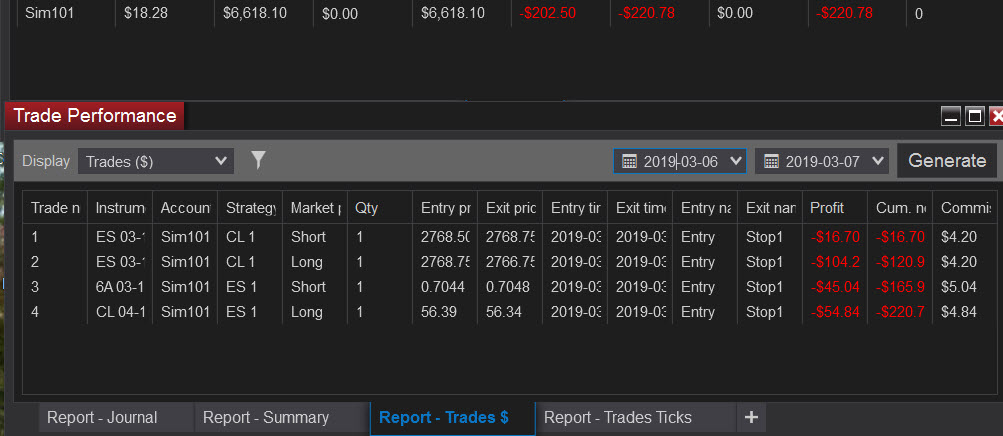The image size is (1003, 436).
Task: Open calendar icon for start date 2019-03-06
Action: pyautogui.click(x=629, y=162)
